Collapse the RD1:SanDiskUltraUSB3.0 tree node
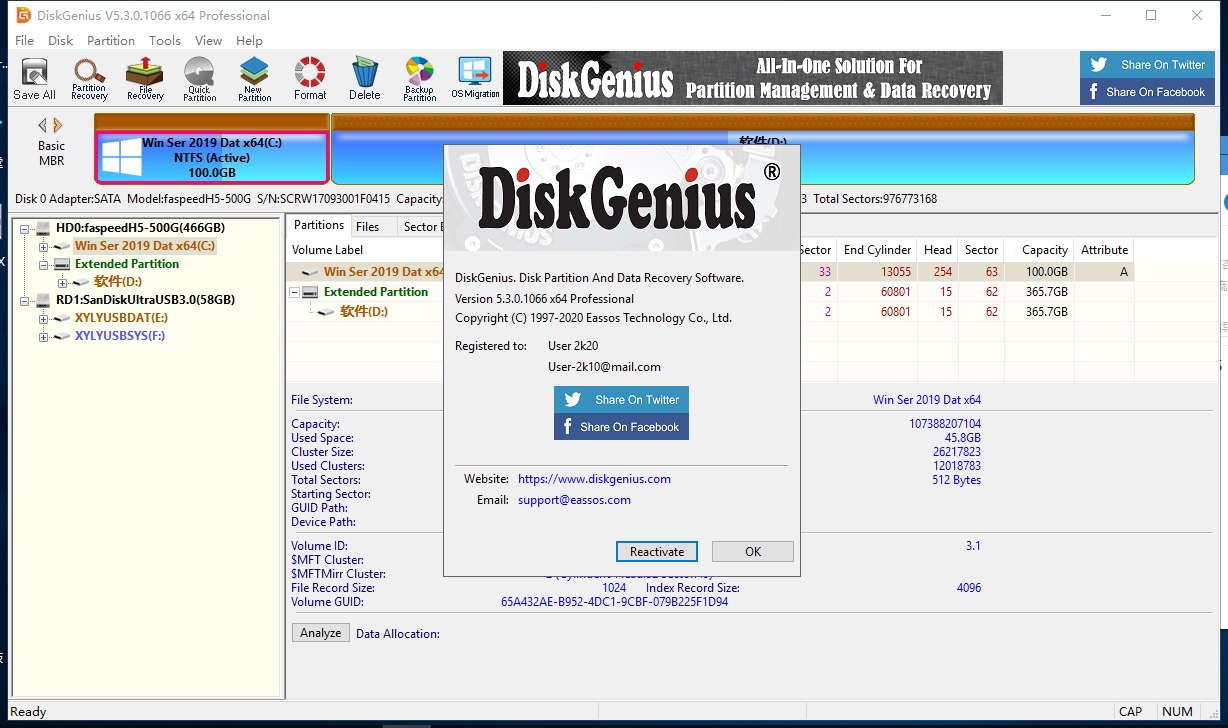 (x=25, y=300)
